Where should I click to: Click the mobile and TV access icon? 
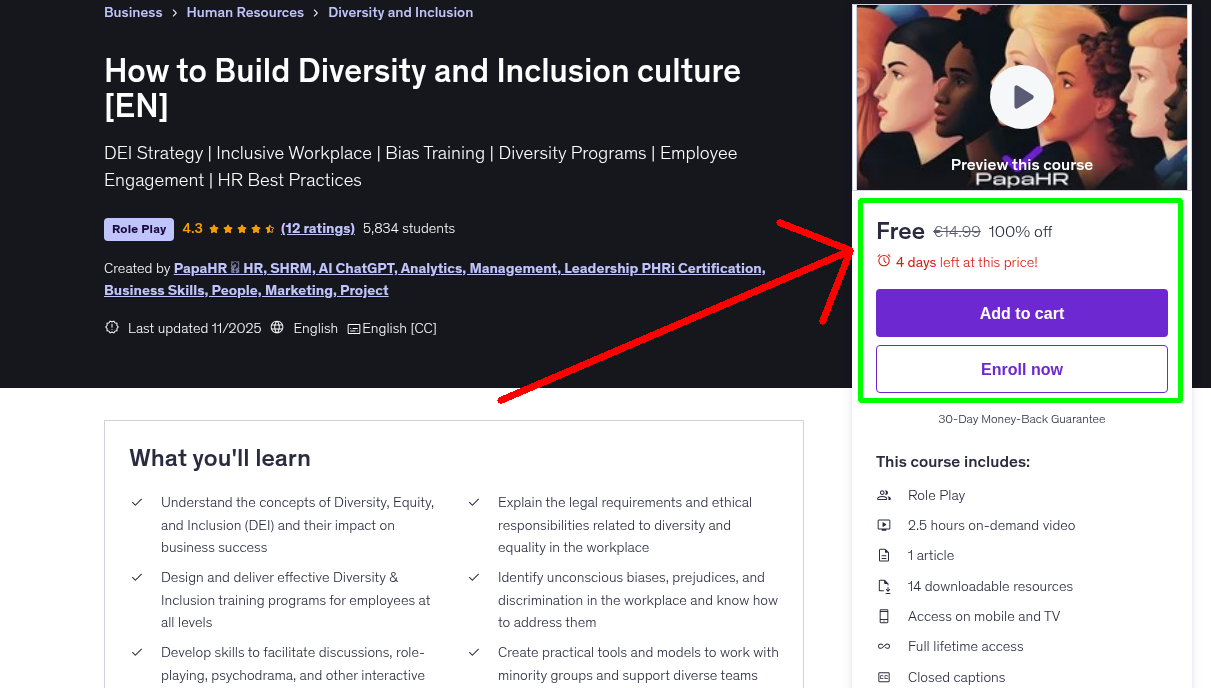click(884, 616)
